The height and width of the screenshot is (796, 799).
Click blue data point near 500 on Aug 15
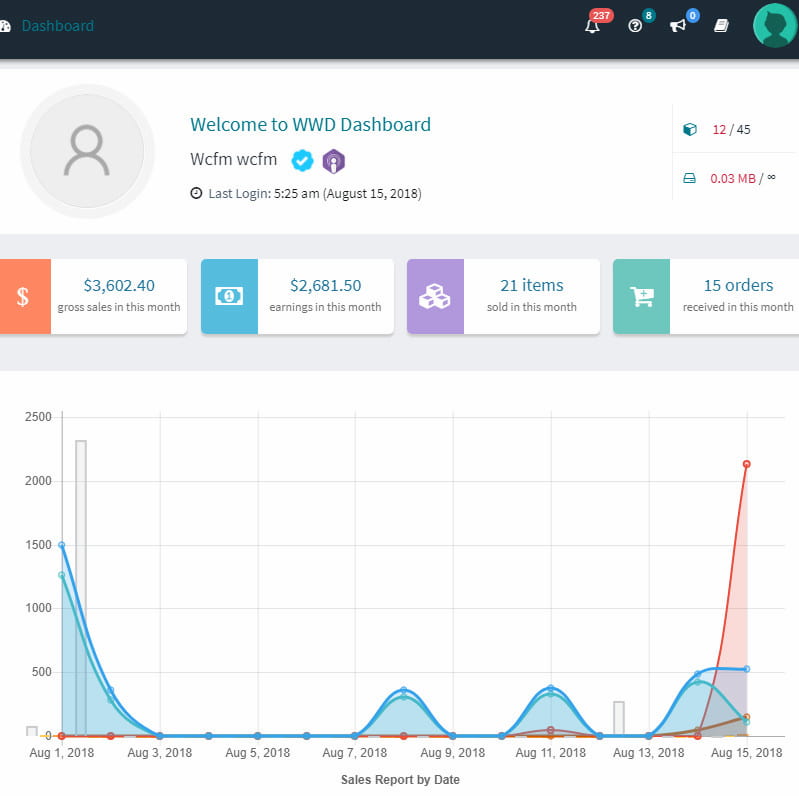747,669
